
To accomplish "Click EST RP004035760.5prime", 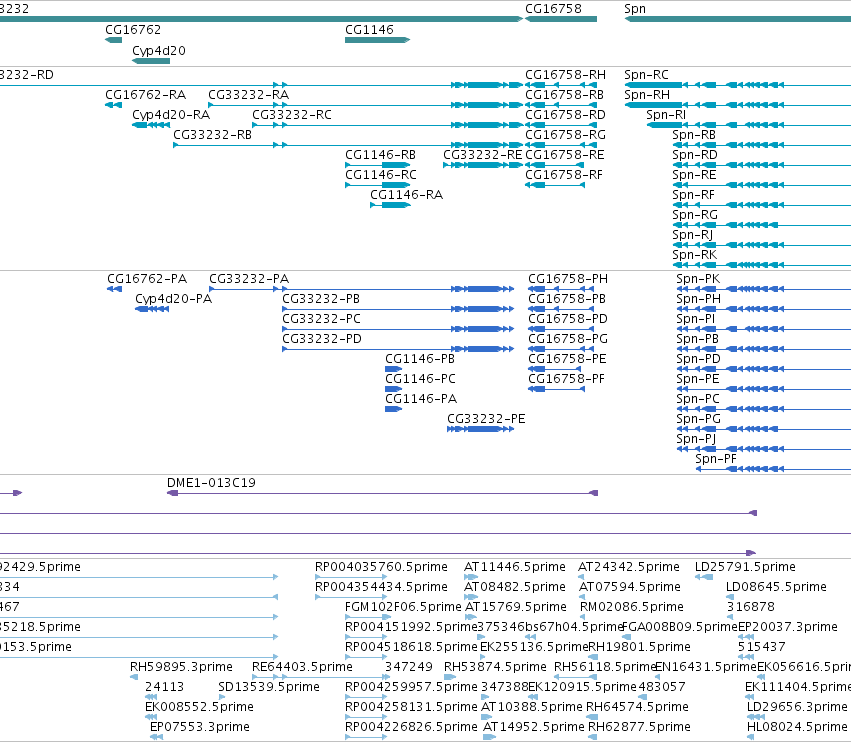I will click(381, 567).
